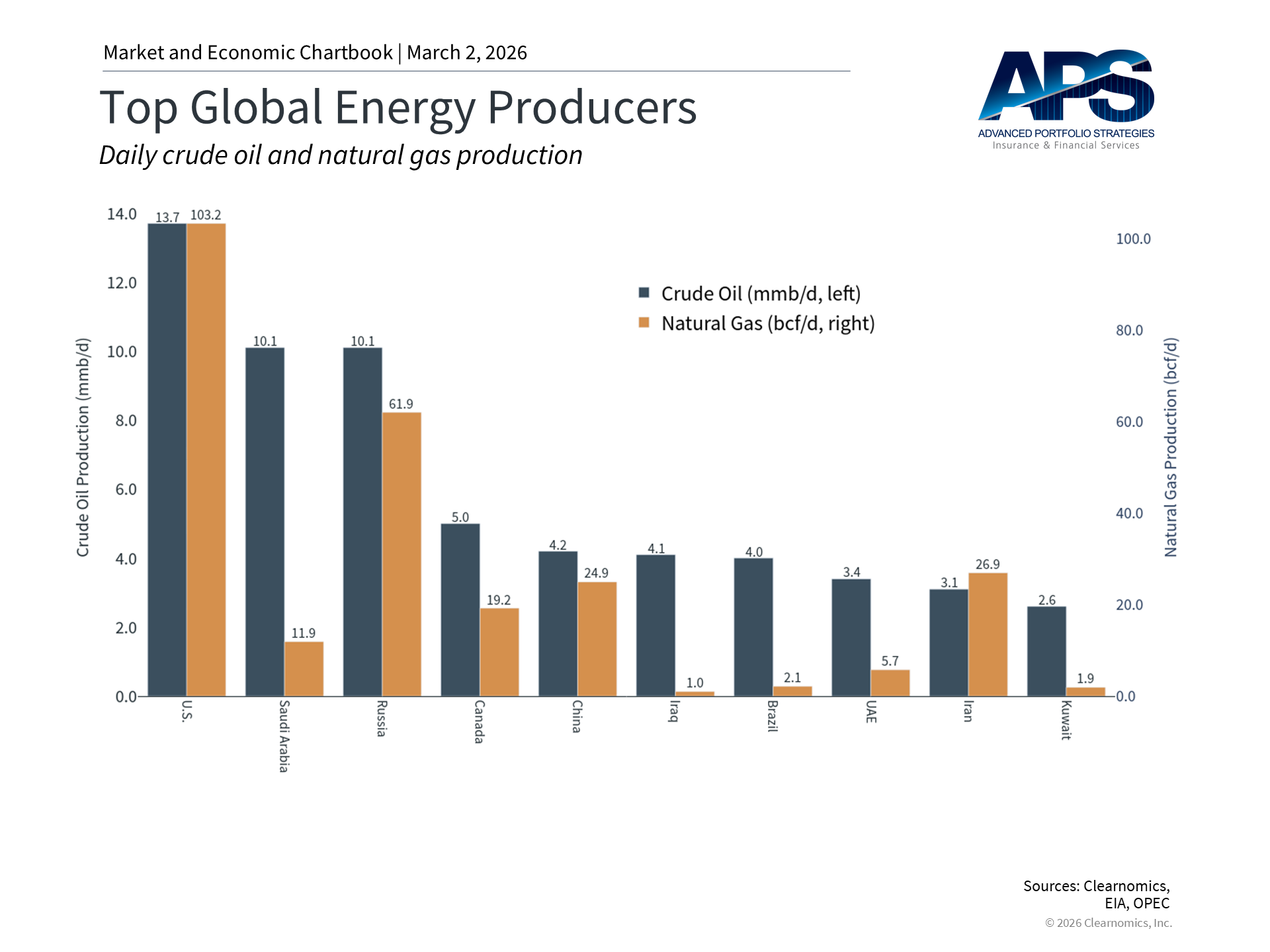This screenshot has height=952, width=1270.
Task: Click Saudi Arabia's crude oil bar
Action: click(x=265, y=522)
